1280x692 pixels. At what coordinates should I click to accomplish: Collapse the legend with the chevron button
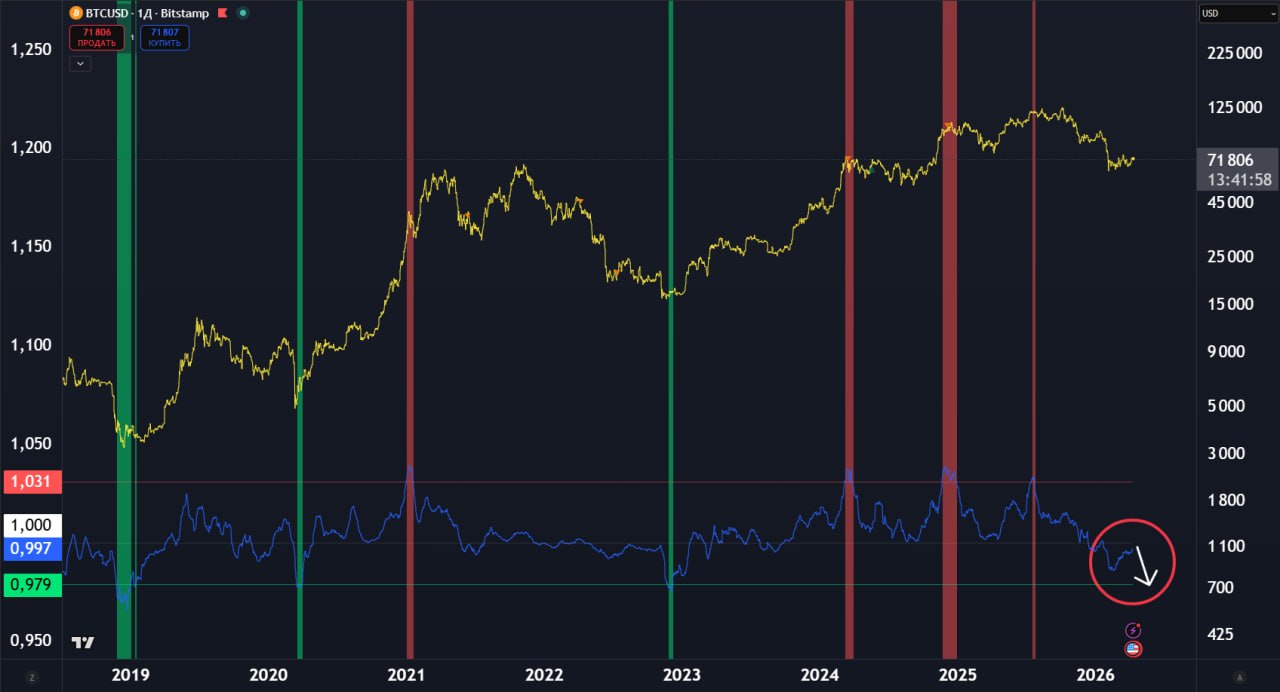click(80, 63)
